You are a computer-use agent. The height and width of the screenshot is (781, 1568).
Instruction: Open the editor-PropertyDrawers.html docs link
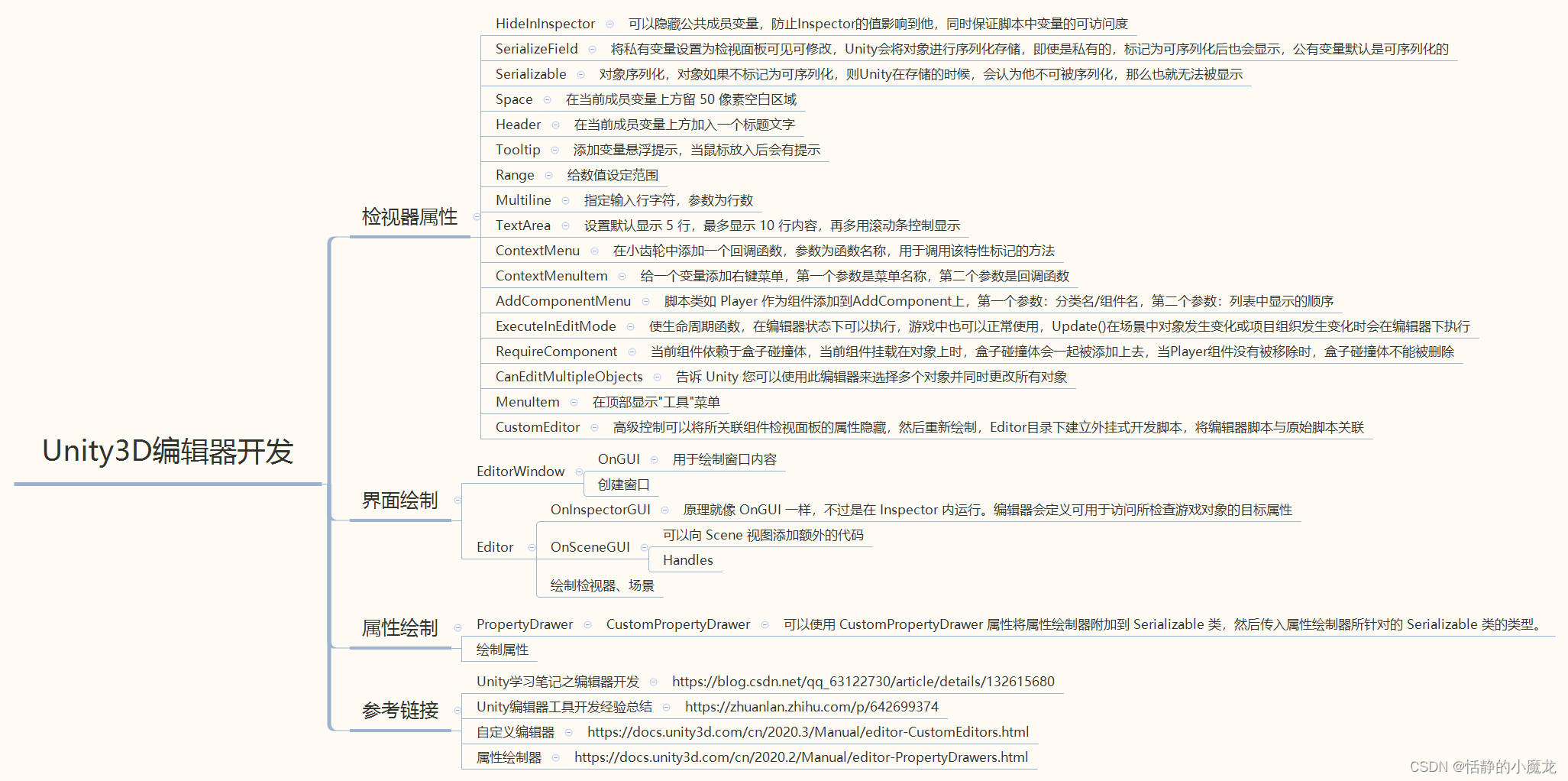pos(801,757)
